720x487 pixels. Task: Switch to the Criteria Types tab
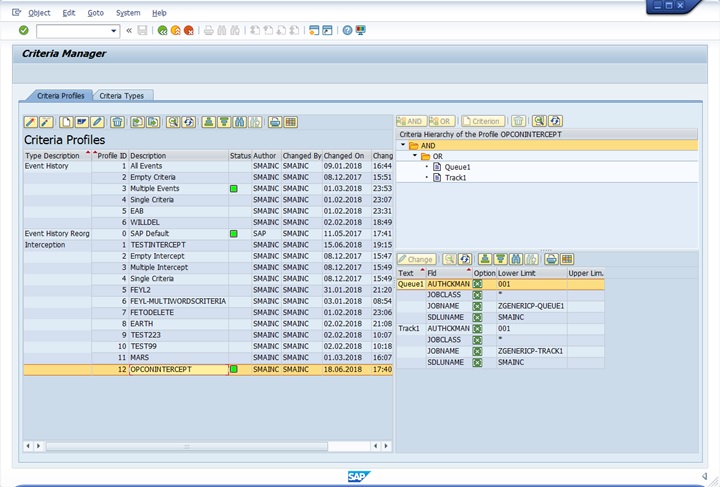pos(122,95)
